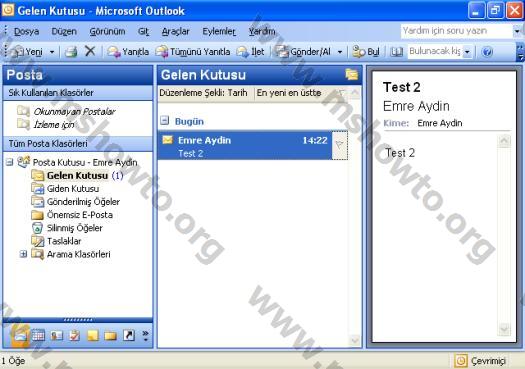Click the Yardım için soru yazın field

[456, 31]
